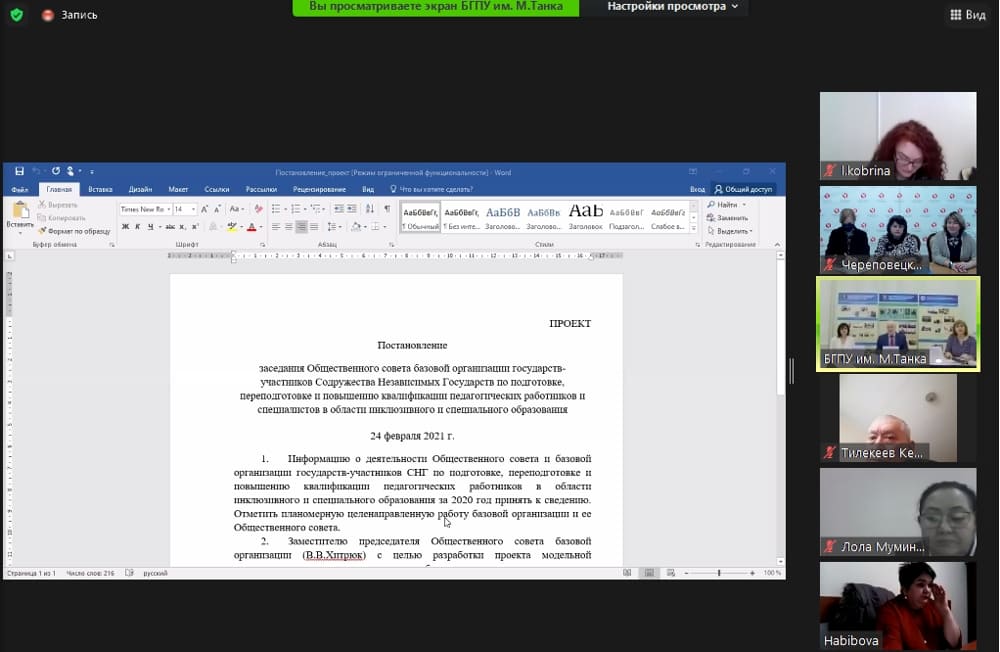This screenshot has width=1000, height=652.
Task: Open the File (Файл) tab
Action: point(19,189)
